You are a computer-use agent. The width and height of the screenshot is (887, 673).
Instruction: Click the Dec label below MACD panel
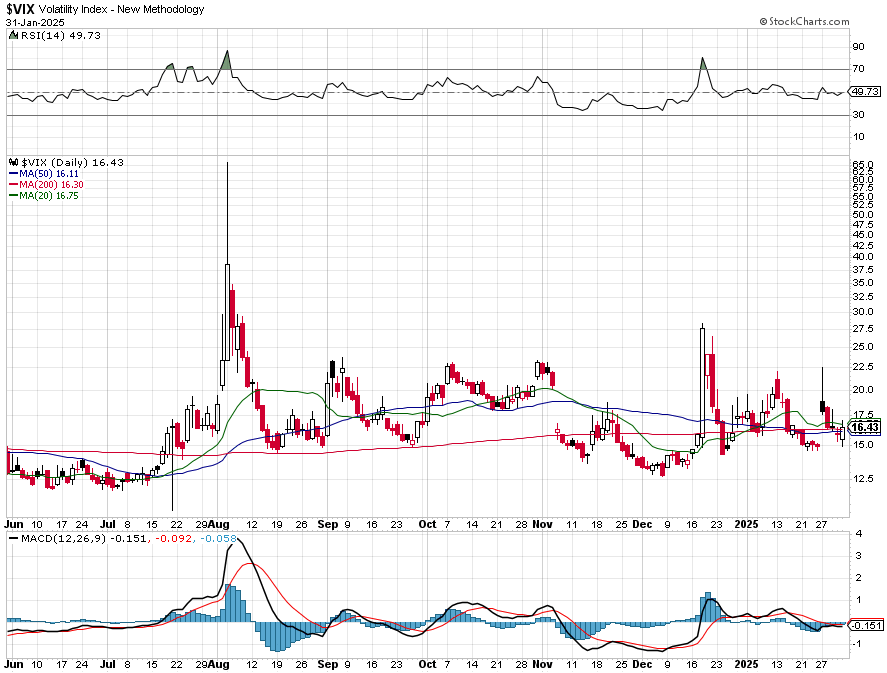pyautogui.click(x=642, y=664)
